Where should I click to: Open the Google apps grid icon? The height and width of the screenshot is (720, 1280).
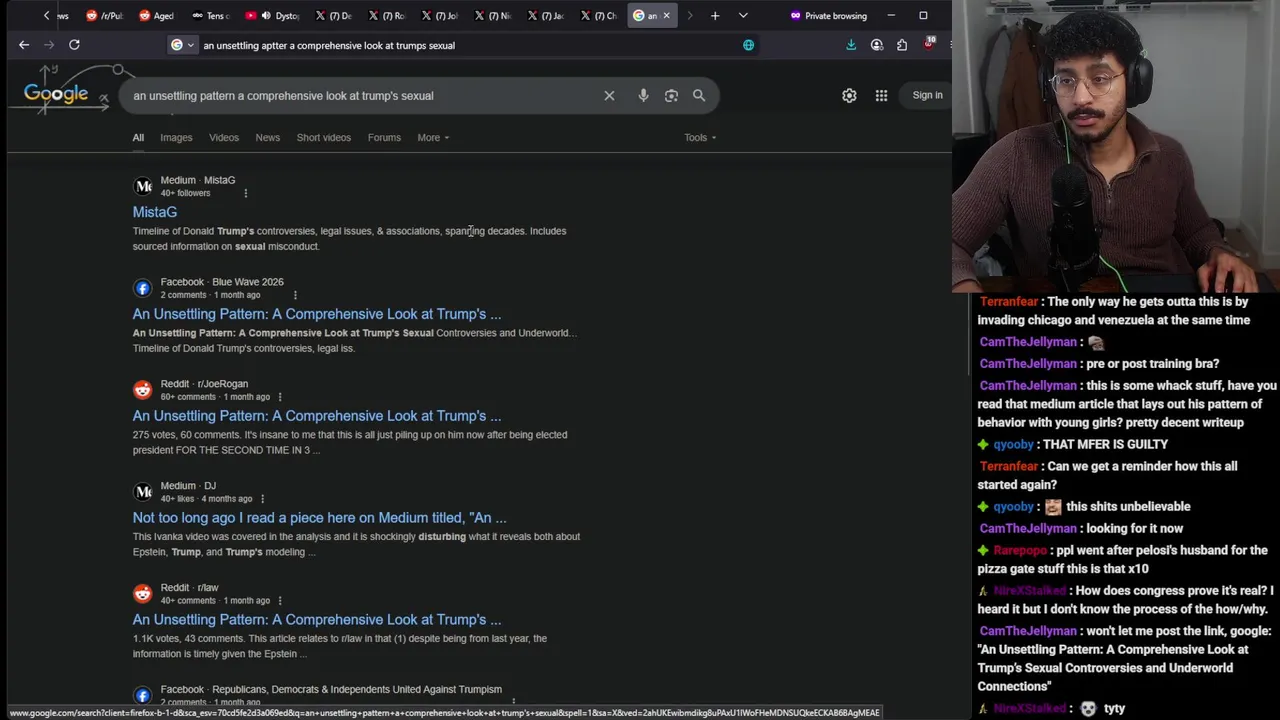(x=881, y=96)
